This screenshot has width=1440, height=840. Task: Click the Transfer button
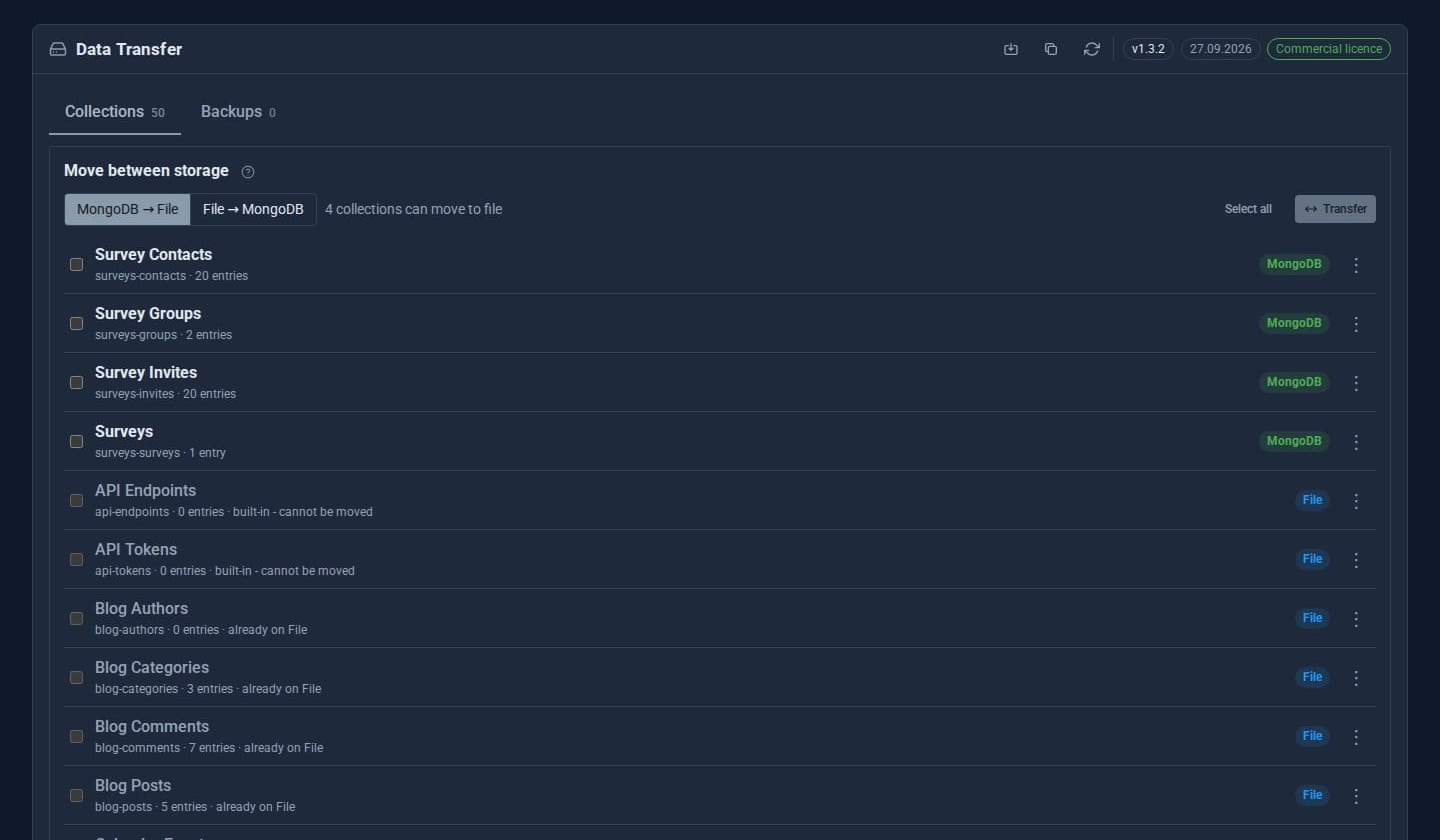coord(1335,209)
